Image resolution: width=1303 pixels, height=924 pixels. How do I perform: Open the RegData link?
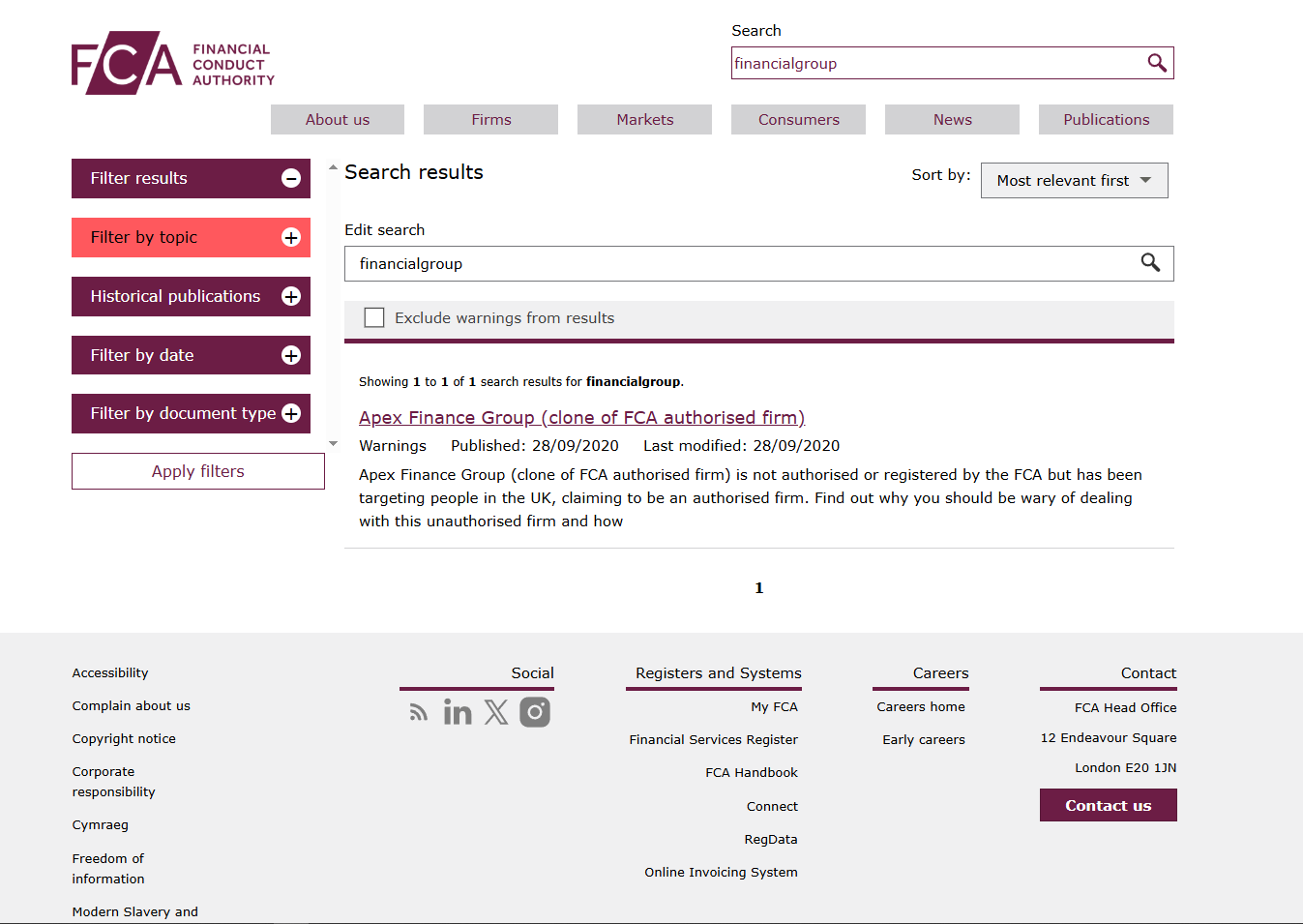pyautogui.click(x=771, y=839)
